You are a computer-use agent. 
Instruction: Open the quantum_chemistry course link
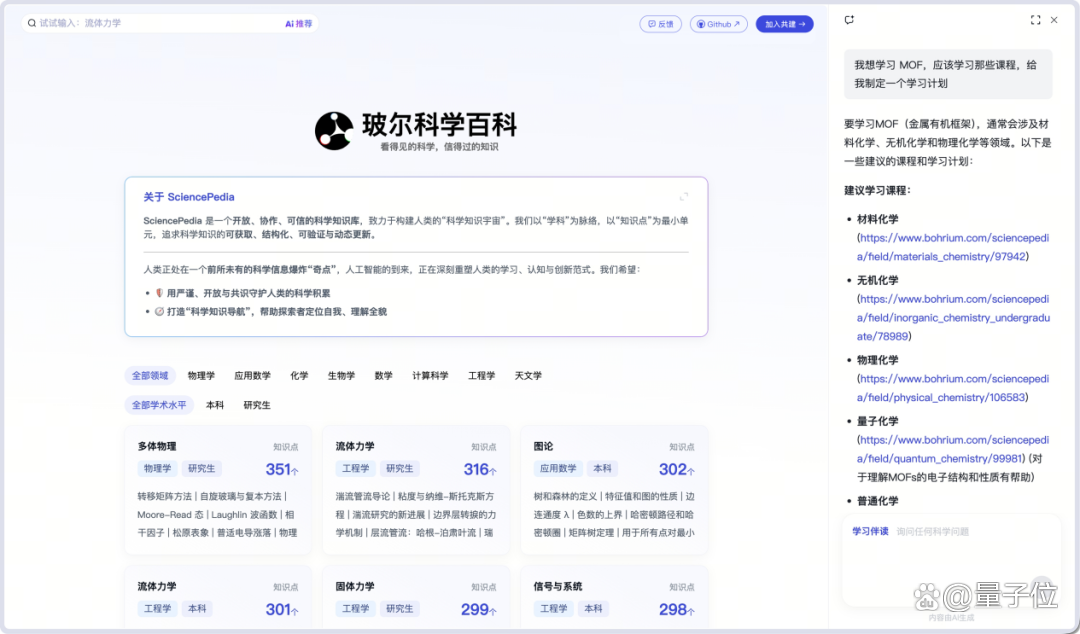click(x=953, y=449)
